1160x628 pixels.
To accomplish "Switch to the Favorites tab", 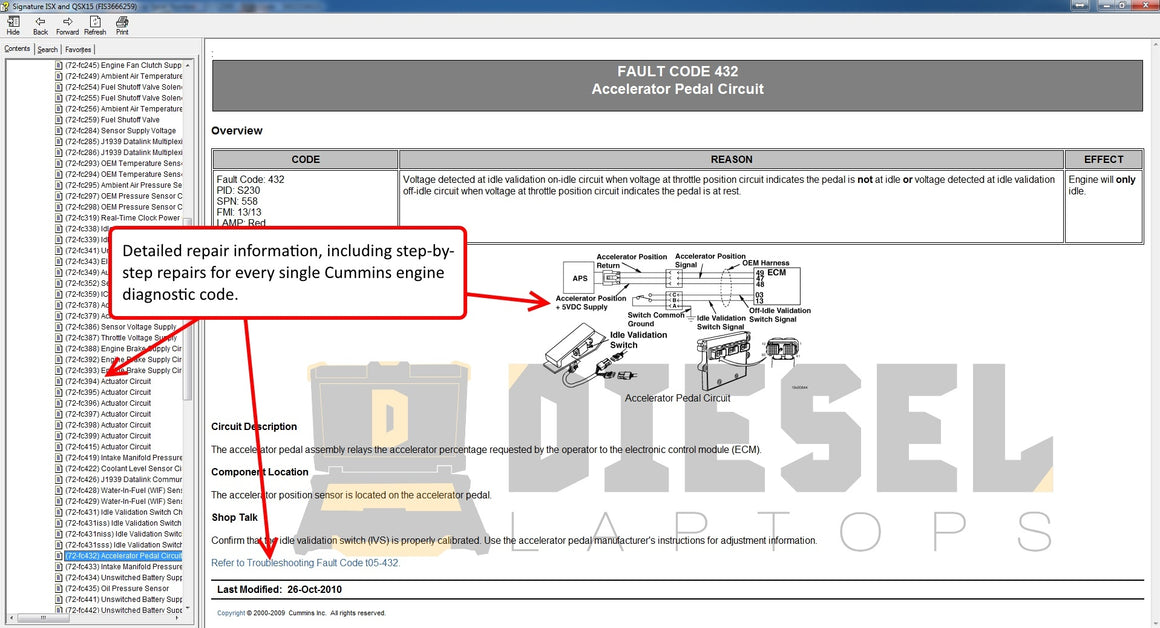I will [78, 48].
